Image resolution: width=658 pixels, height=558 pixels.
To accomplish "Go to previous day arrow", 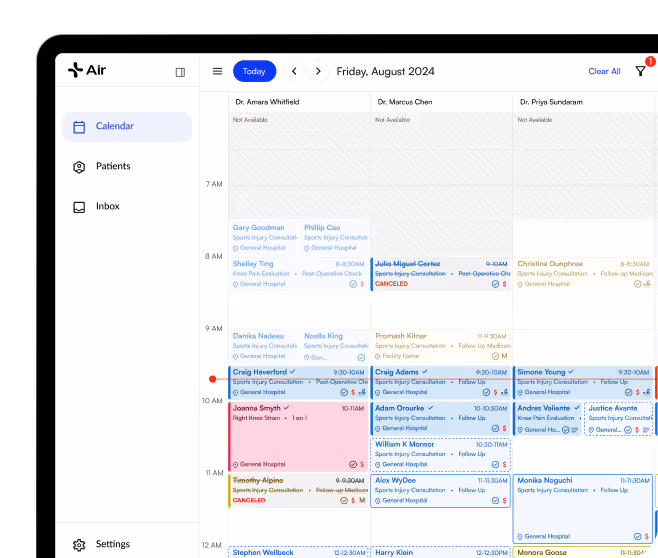I will click(x=294, y=71).
